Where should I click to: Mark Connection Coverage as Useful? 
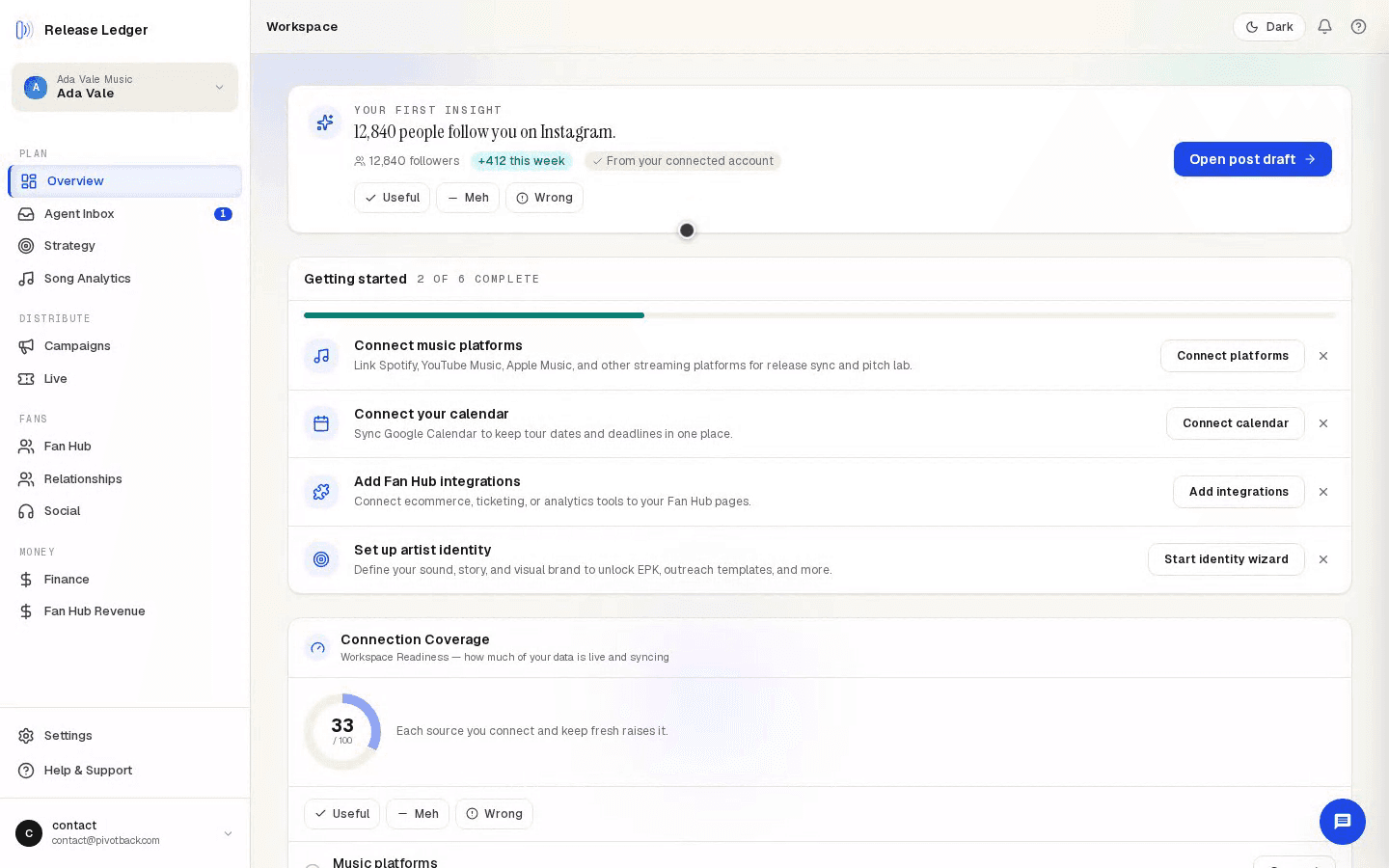tap(341, 814)
